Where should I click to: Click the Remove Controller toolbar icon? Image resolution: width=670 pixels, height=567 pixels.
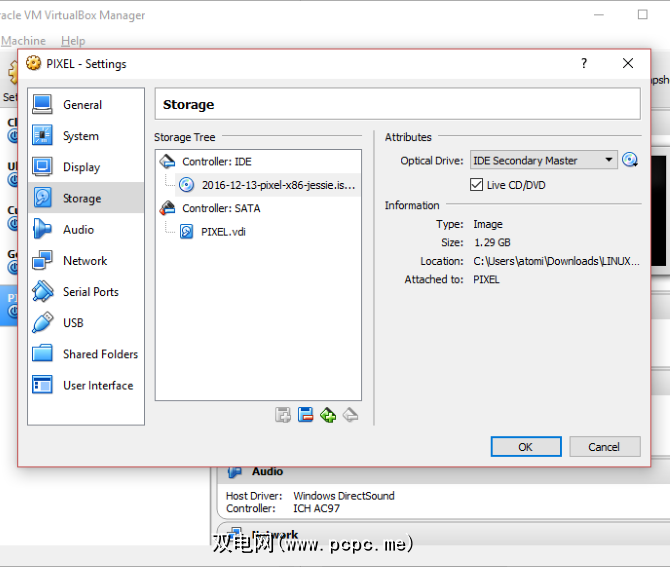point(306,415)
